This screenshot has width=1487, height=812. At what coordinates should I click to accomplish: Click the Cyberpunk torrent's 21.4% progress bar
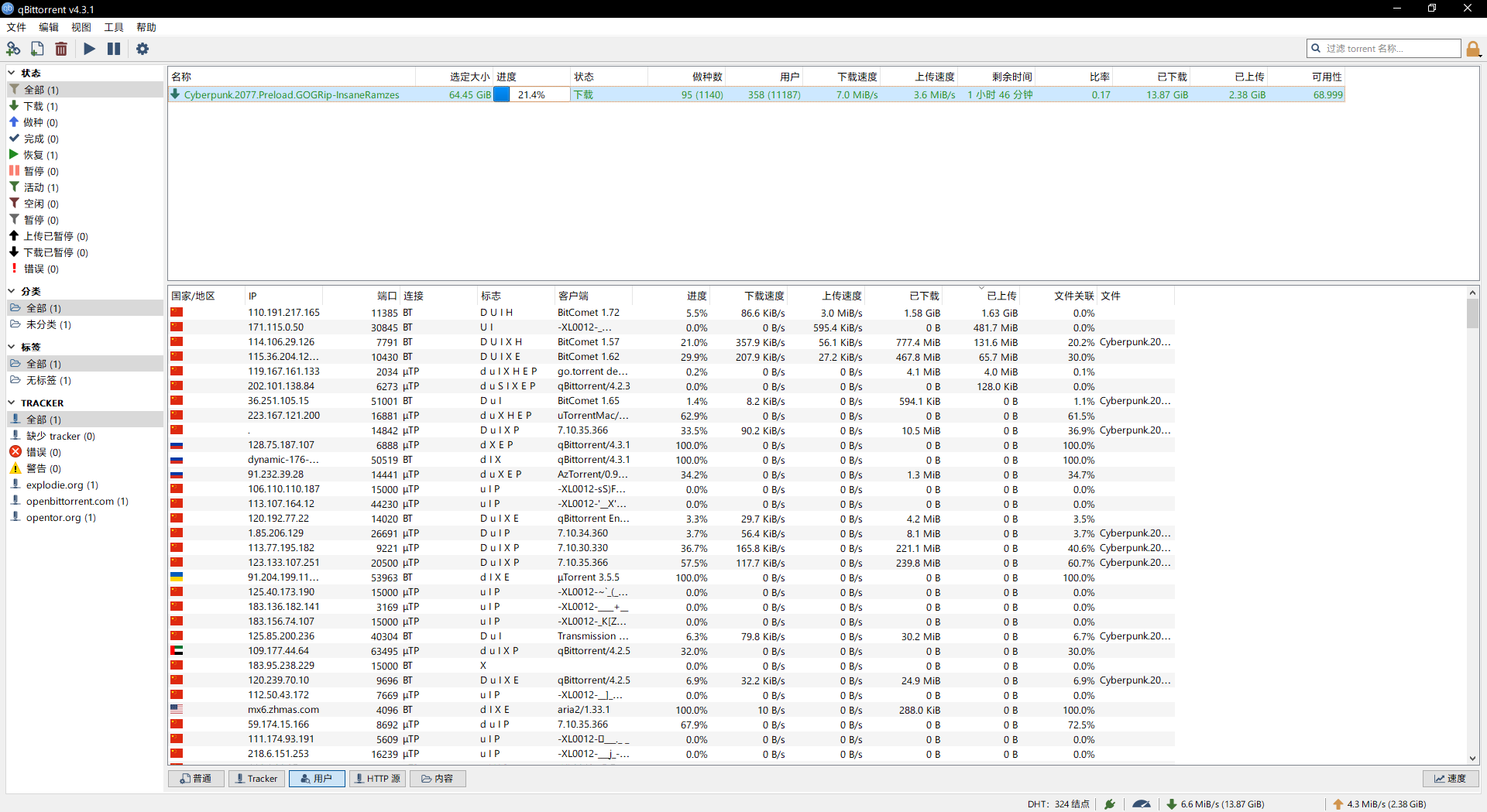531,94
